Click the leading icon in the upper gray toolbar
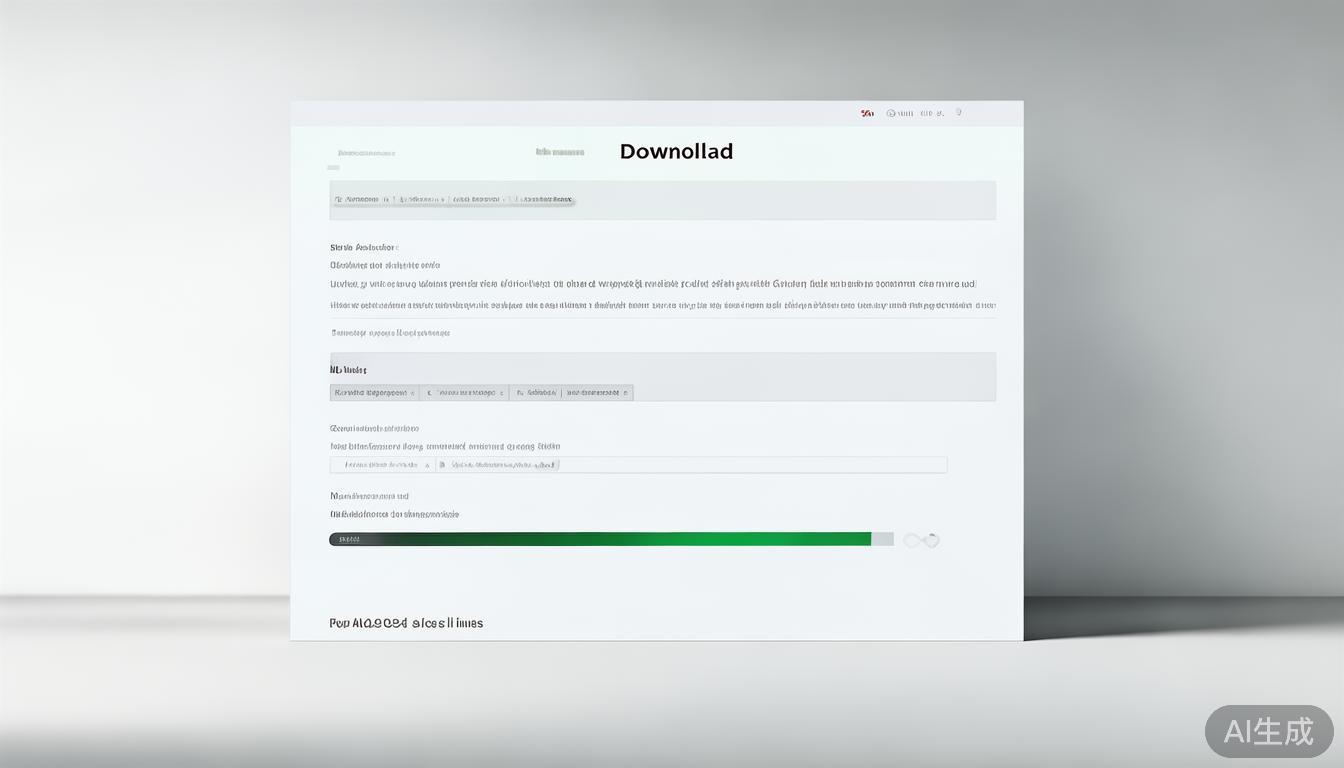Image resolution: width=1344 pixels, height=768 pixels. point(338,200)
